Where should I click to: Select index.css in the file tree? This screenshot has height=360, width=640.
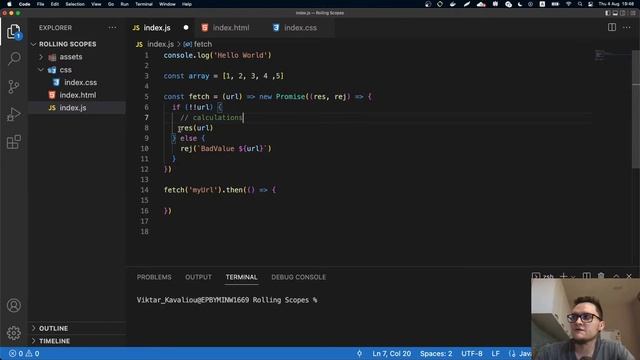pos(80,82)
